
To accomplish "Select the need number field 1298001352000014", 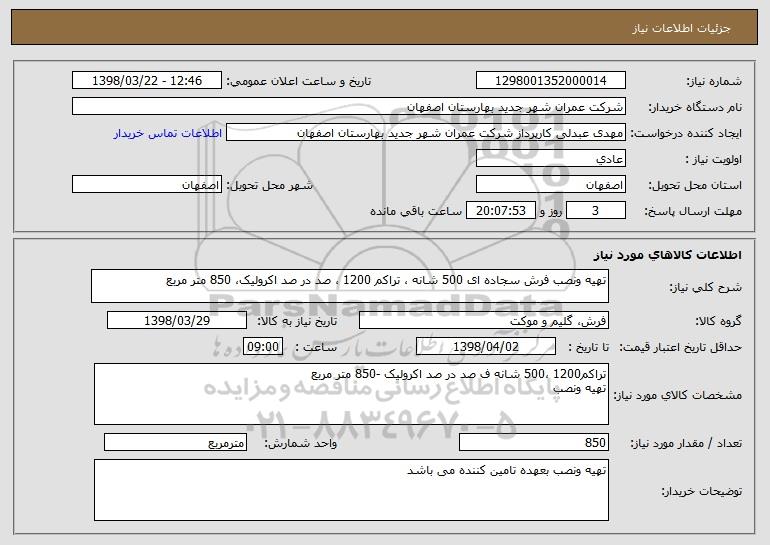I will (550, 81).
